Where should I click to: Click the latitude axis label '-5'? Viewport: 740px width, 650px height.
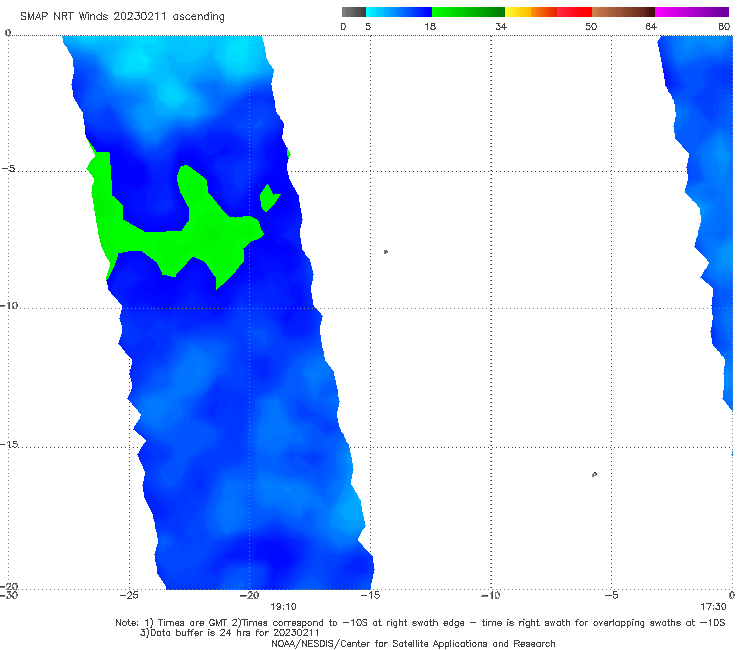click(8, 169)
